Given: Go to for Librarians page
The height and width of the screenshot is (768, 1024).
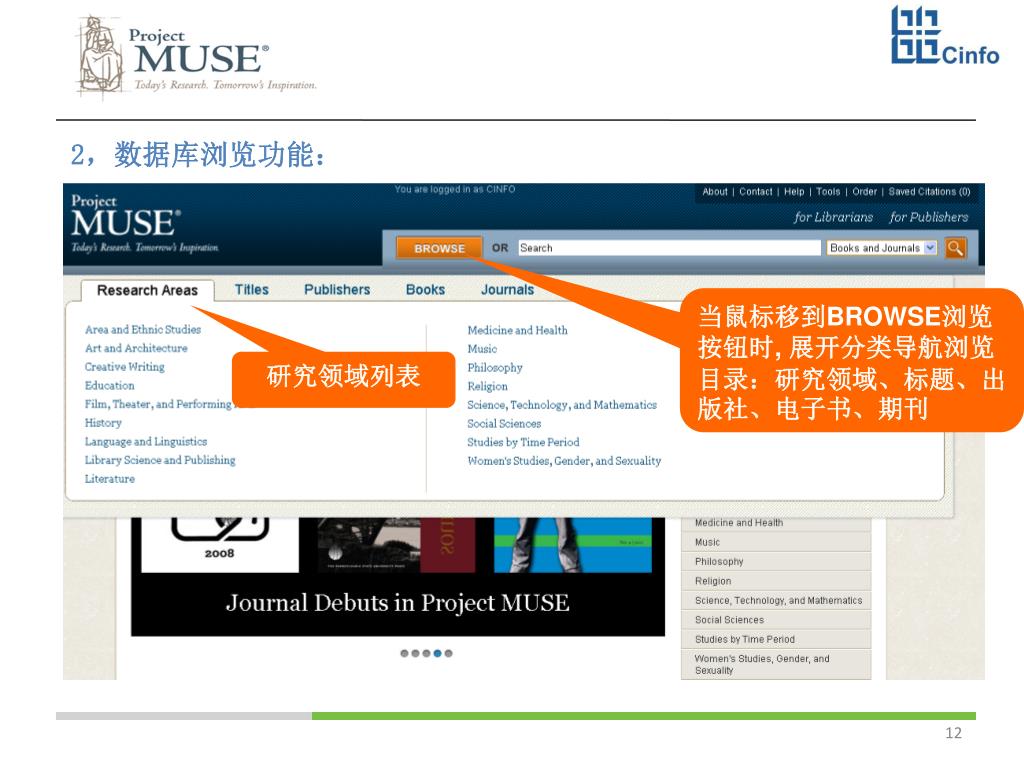Looking at the screenshot, I should [833, 217].
